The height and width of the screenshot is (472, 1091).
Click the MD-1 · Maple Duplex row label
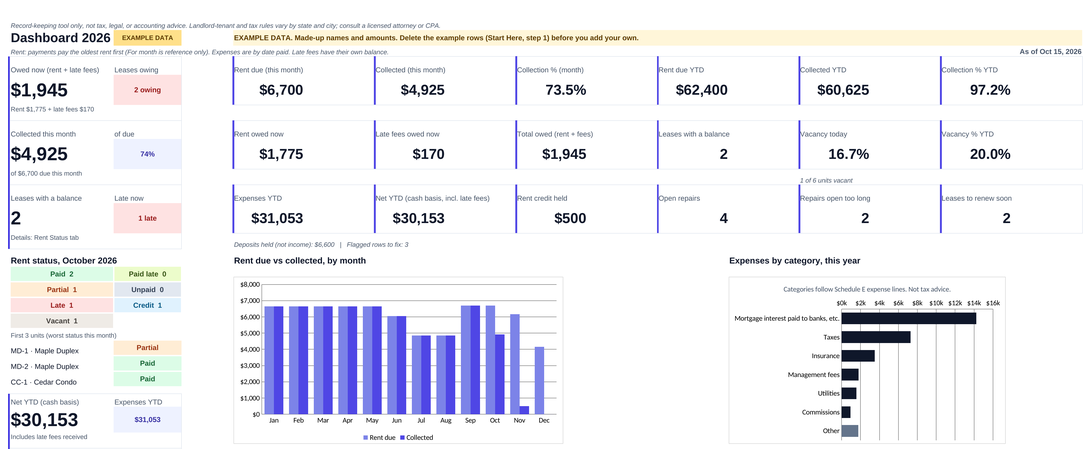[45, 350]
